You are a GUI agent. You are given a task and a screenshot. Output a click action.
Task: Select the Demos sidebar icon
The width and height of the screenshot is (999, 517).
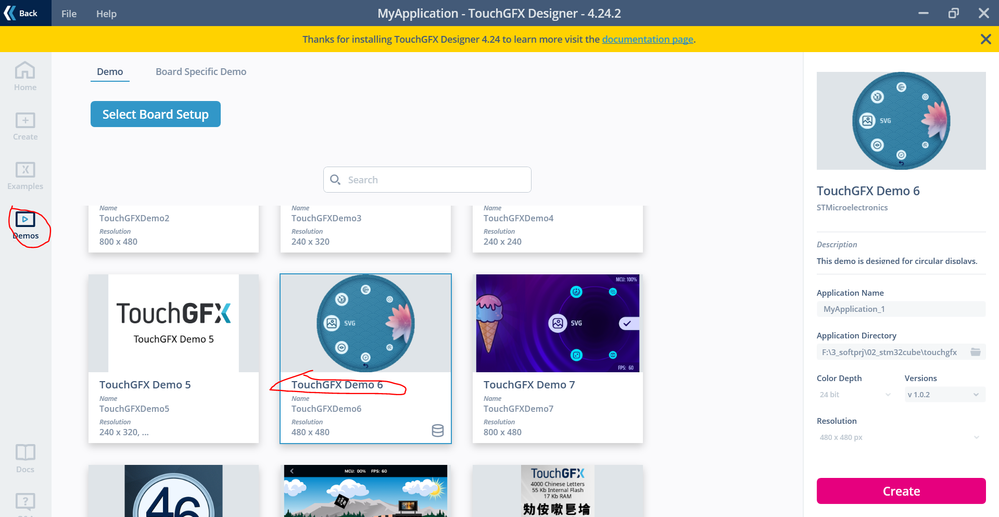(x=25, y=225)
